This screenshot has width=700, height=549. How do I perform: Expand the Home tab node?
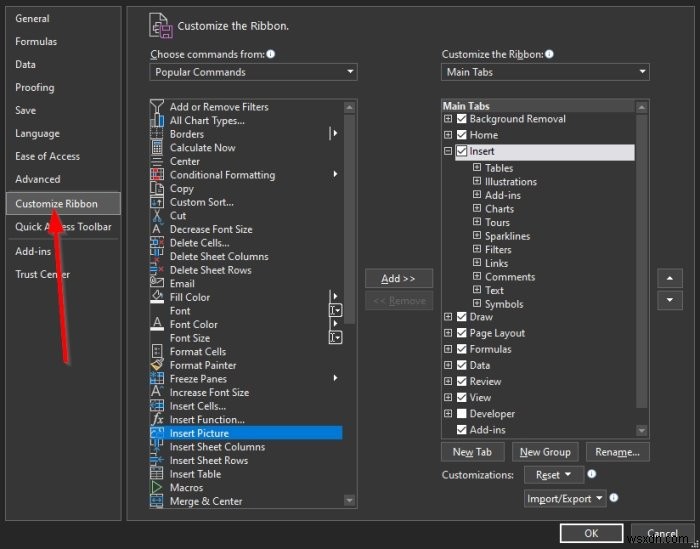point(448,135)
